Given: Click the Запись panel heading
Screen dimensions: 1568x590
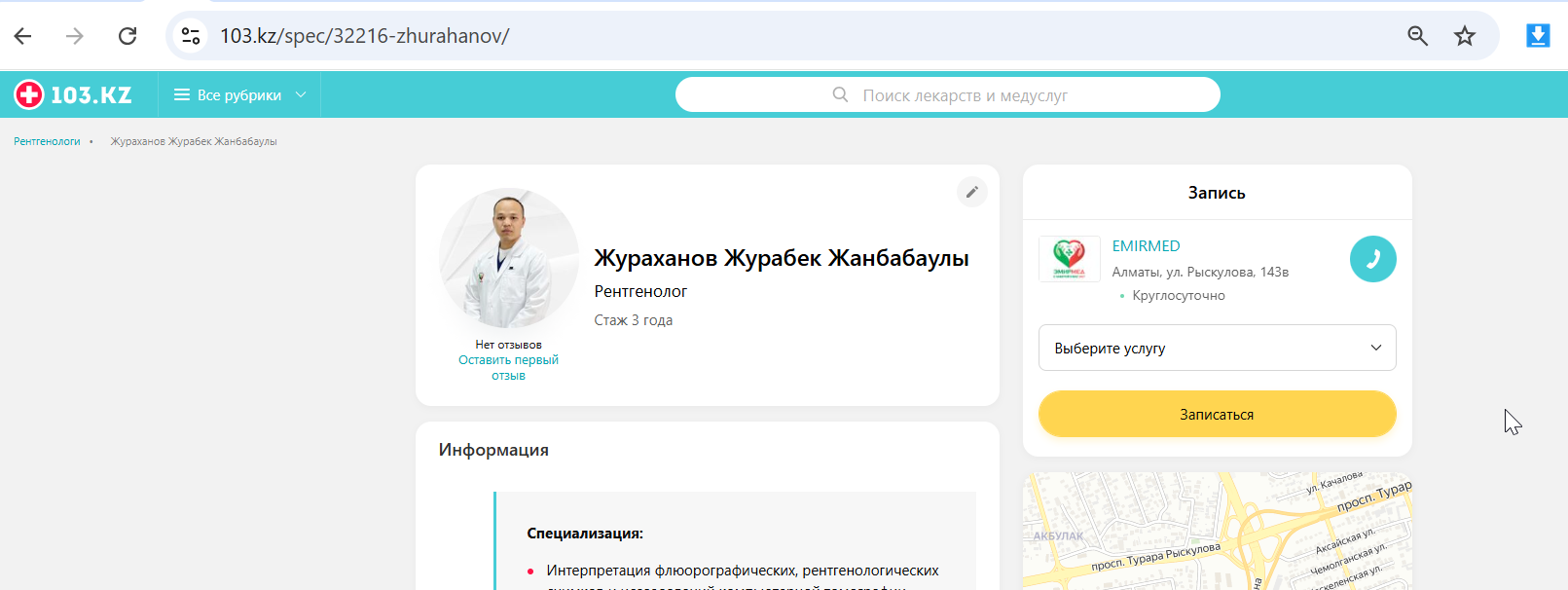Looking at the screenshot, I should click(1217, 193).
